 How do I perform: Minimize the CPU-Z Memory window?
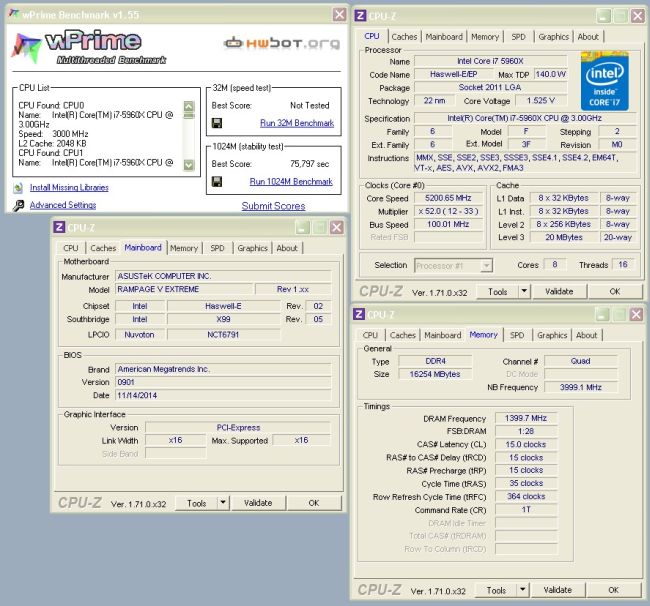pyautogui.click(x=602, y=315)
